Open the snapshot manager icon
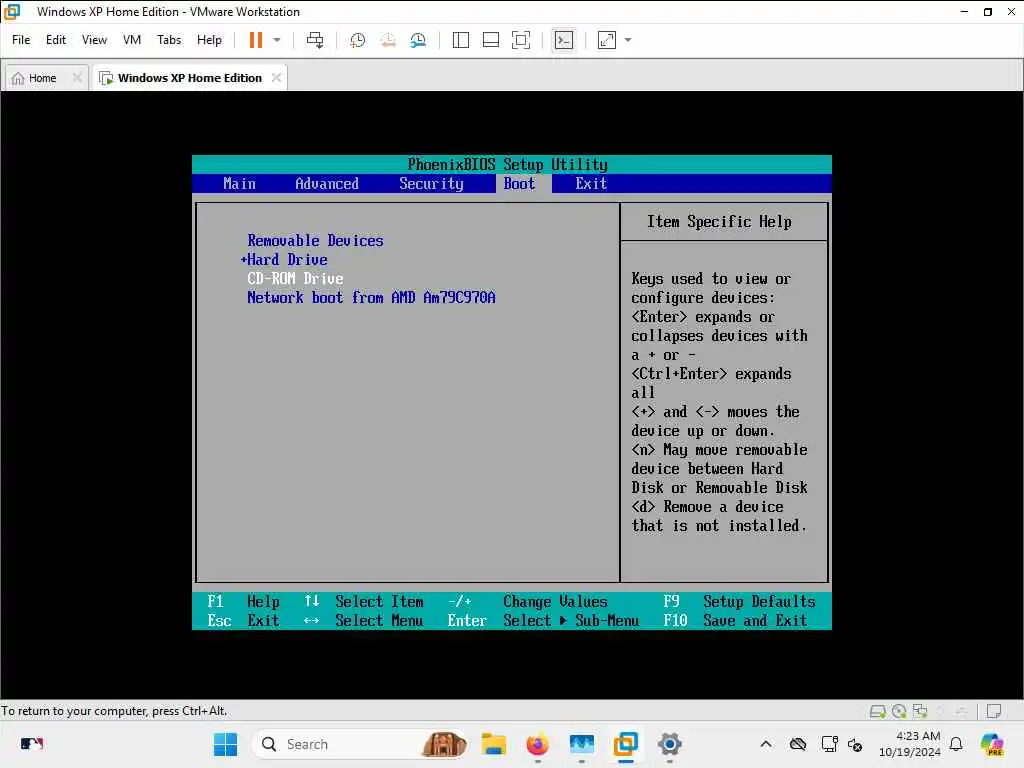This screenshot has width=1024, height=768. pyautogui.click(x=418, y=40)
